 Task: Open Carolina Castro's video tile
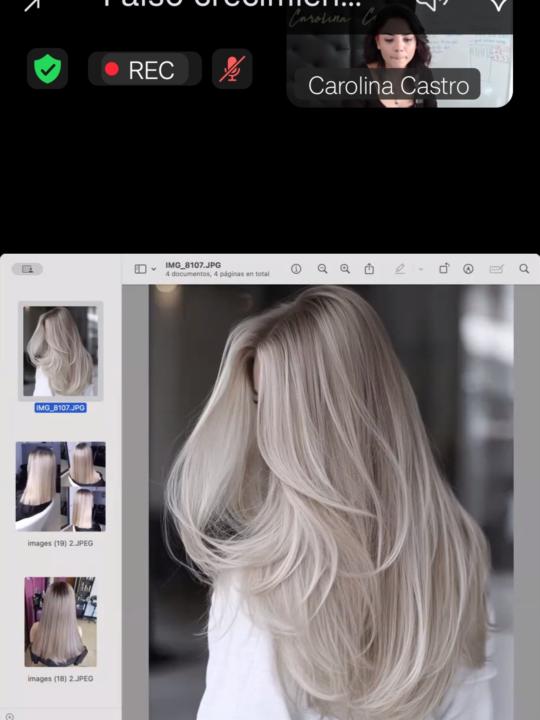[399, 54]
